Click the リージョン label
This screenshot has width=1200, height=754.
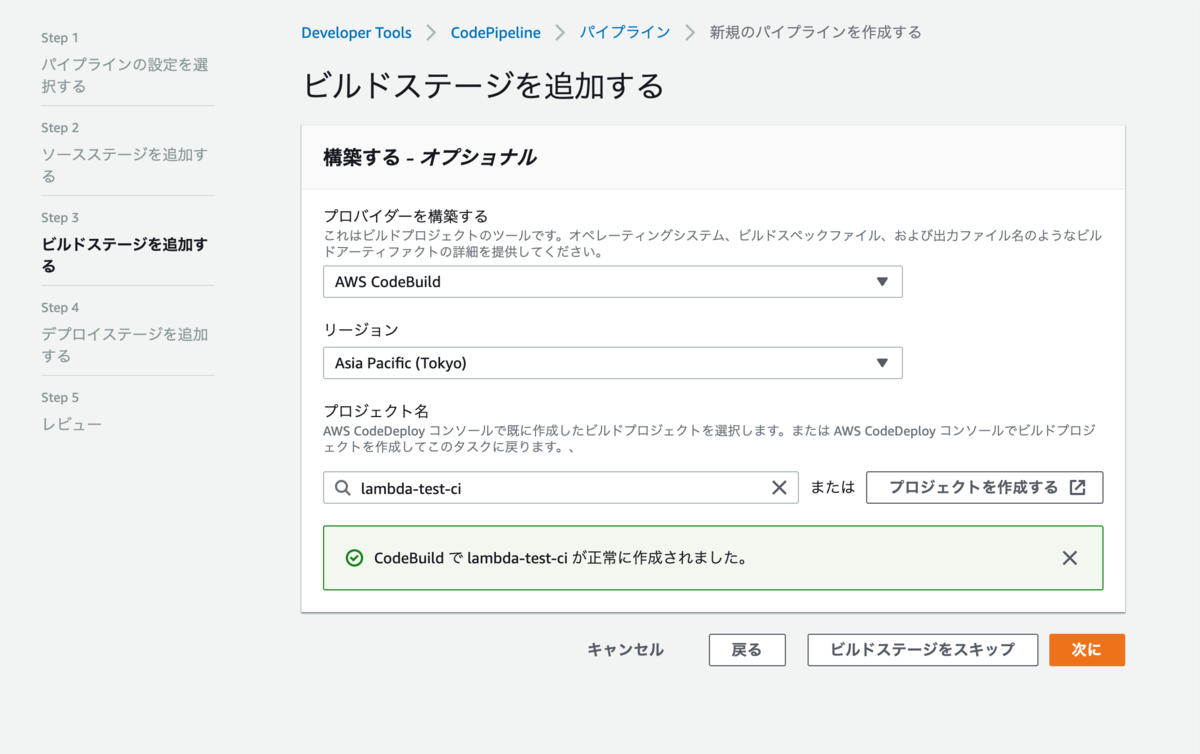tap(360, 329)
